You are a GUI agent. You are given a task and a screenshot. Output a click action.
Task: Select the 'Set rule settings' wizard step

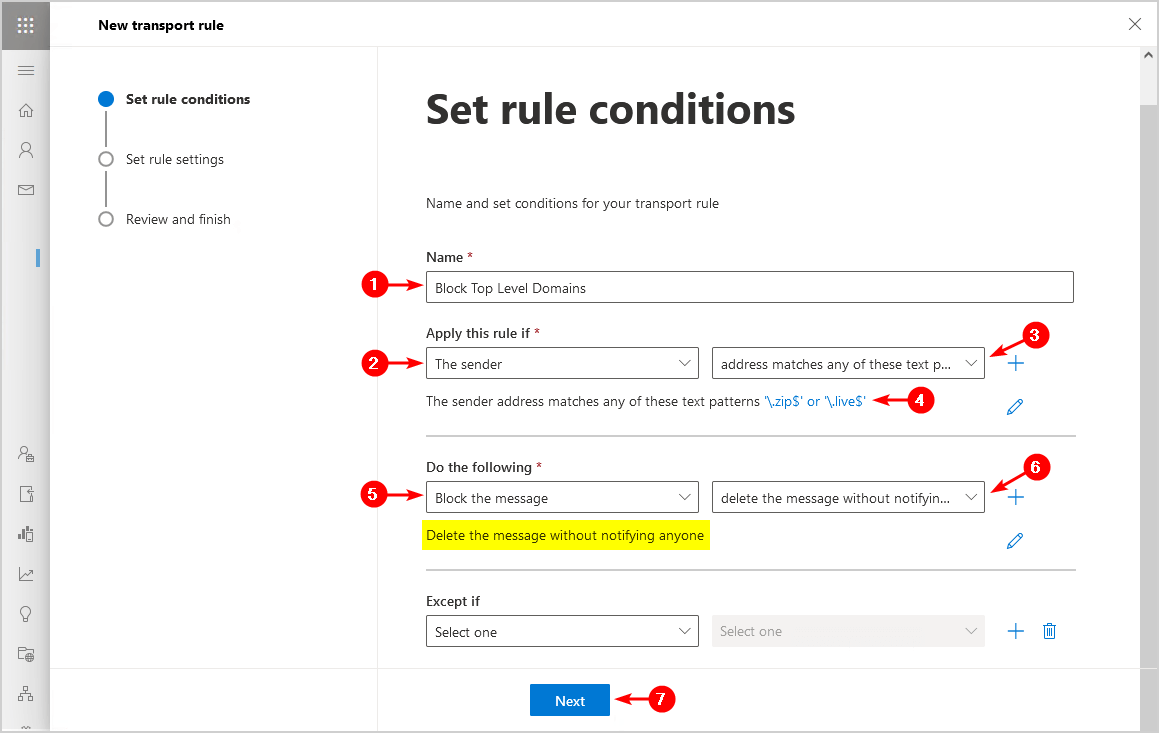coord(174,159)
